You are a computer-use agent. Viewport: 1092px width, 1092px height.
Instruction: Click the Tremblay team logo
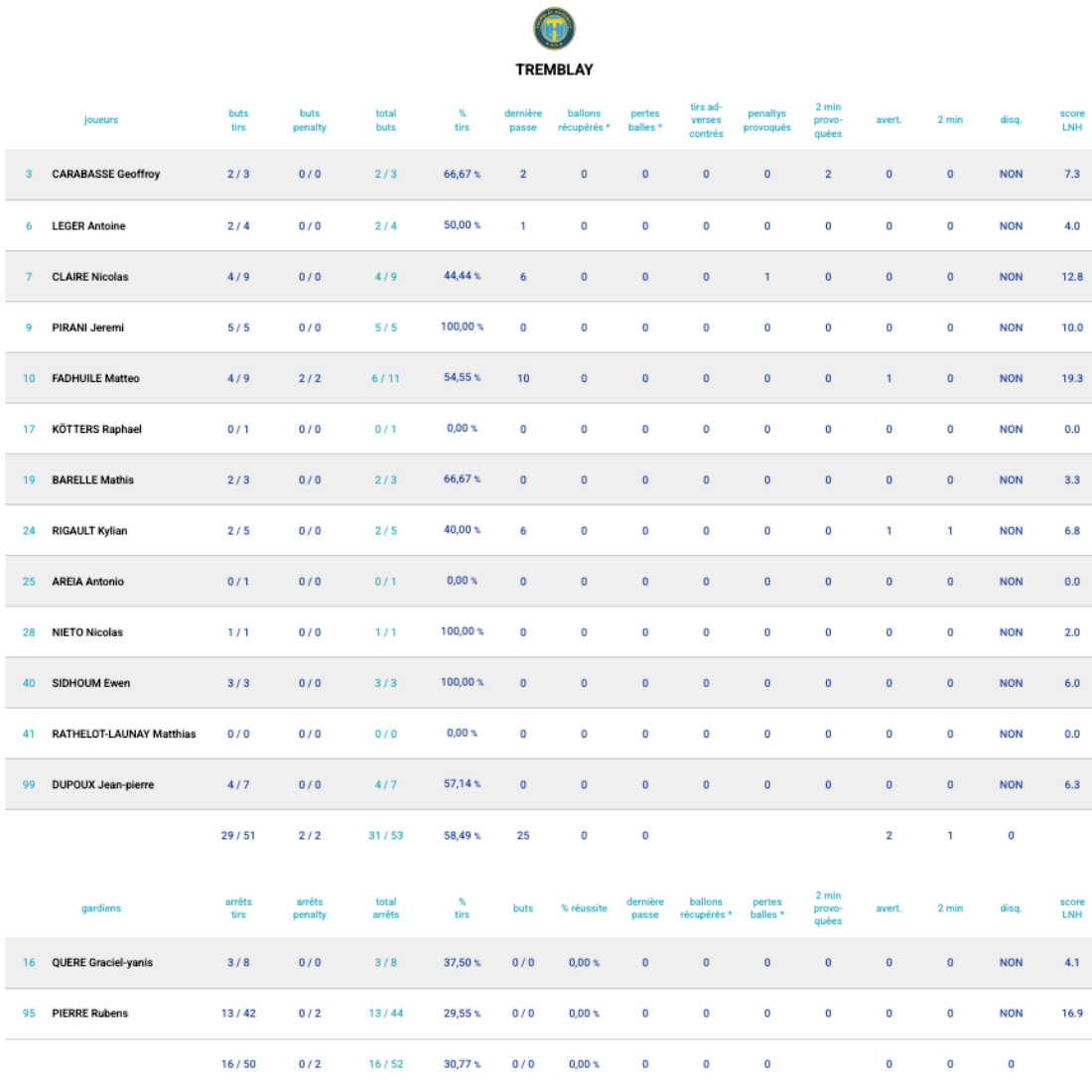(554, 29)
